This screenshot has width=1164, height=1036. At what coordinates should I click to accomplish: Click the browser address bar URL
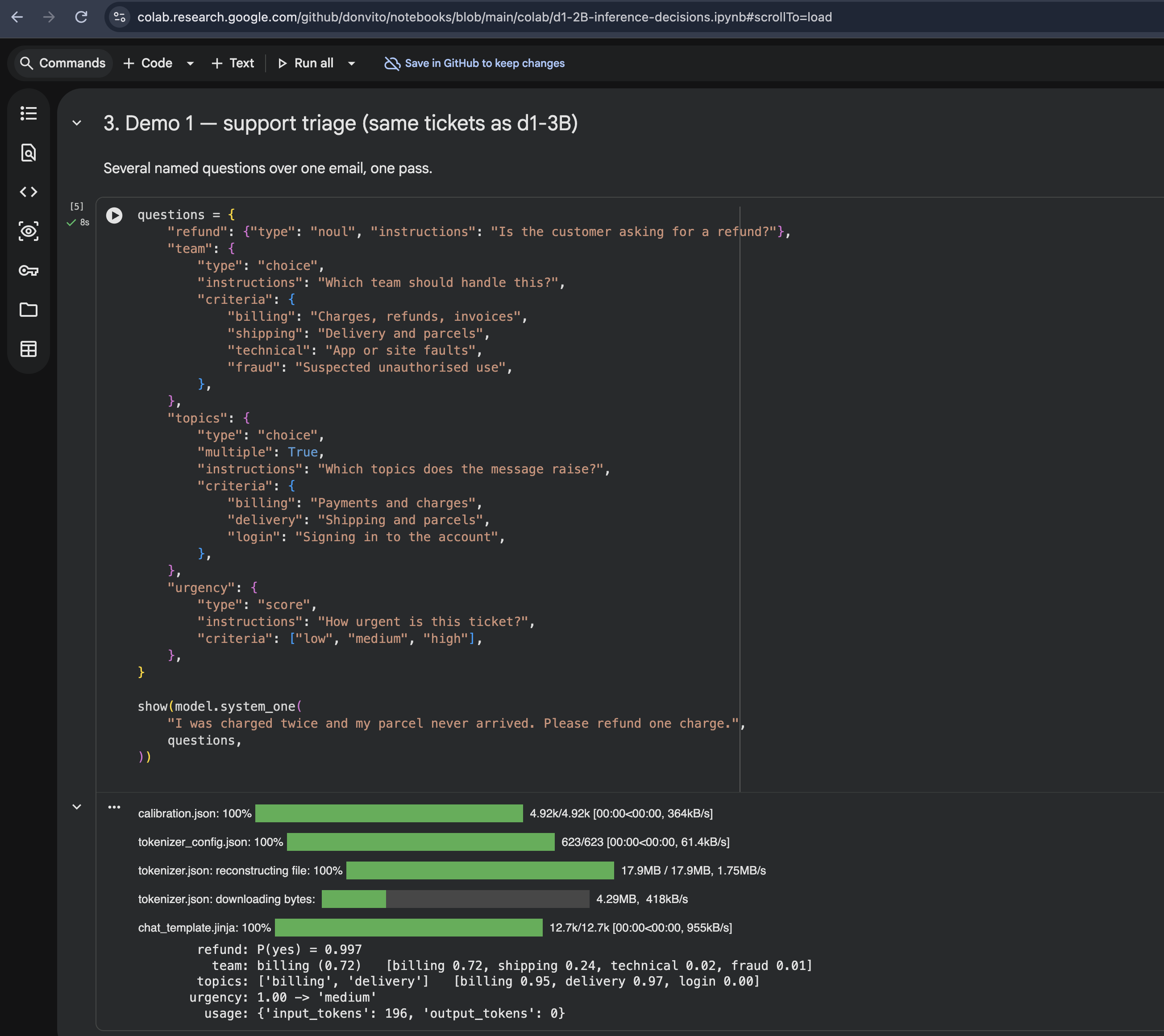(485, 17)
